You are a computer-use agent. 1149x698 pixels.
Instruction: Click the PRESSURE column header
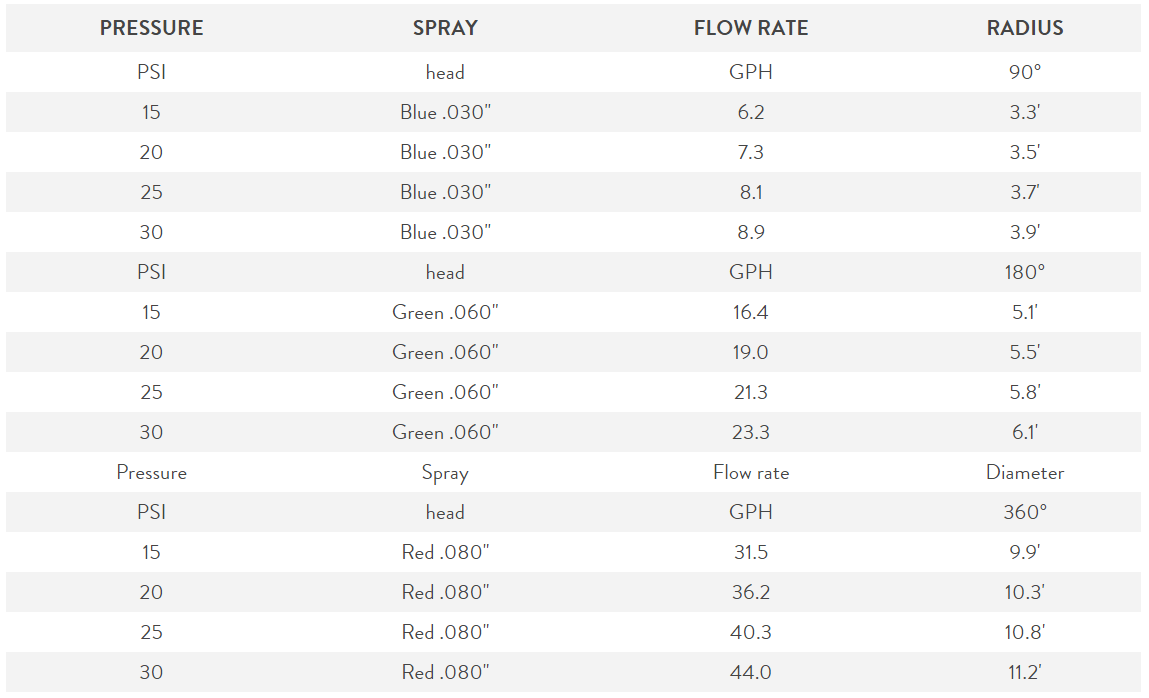[x=152, y=28]
